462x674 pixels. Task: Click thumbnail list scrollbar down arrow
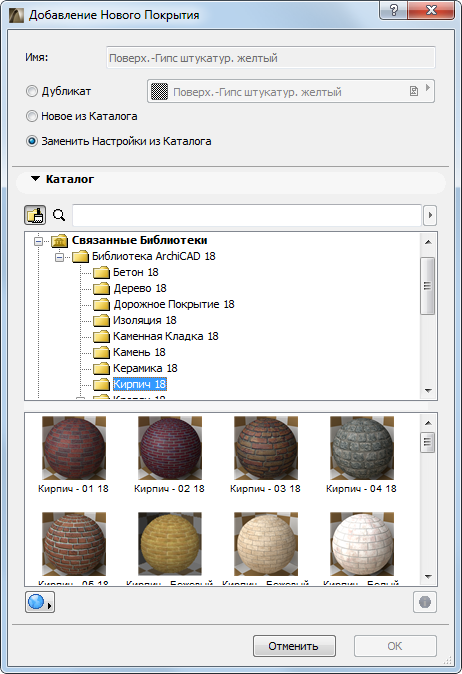click(x=428, y=576)
